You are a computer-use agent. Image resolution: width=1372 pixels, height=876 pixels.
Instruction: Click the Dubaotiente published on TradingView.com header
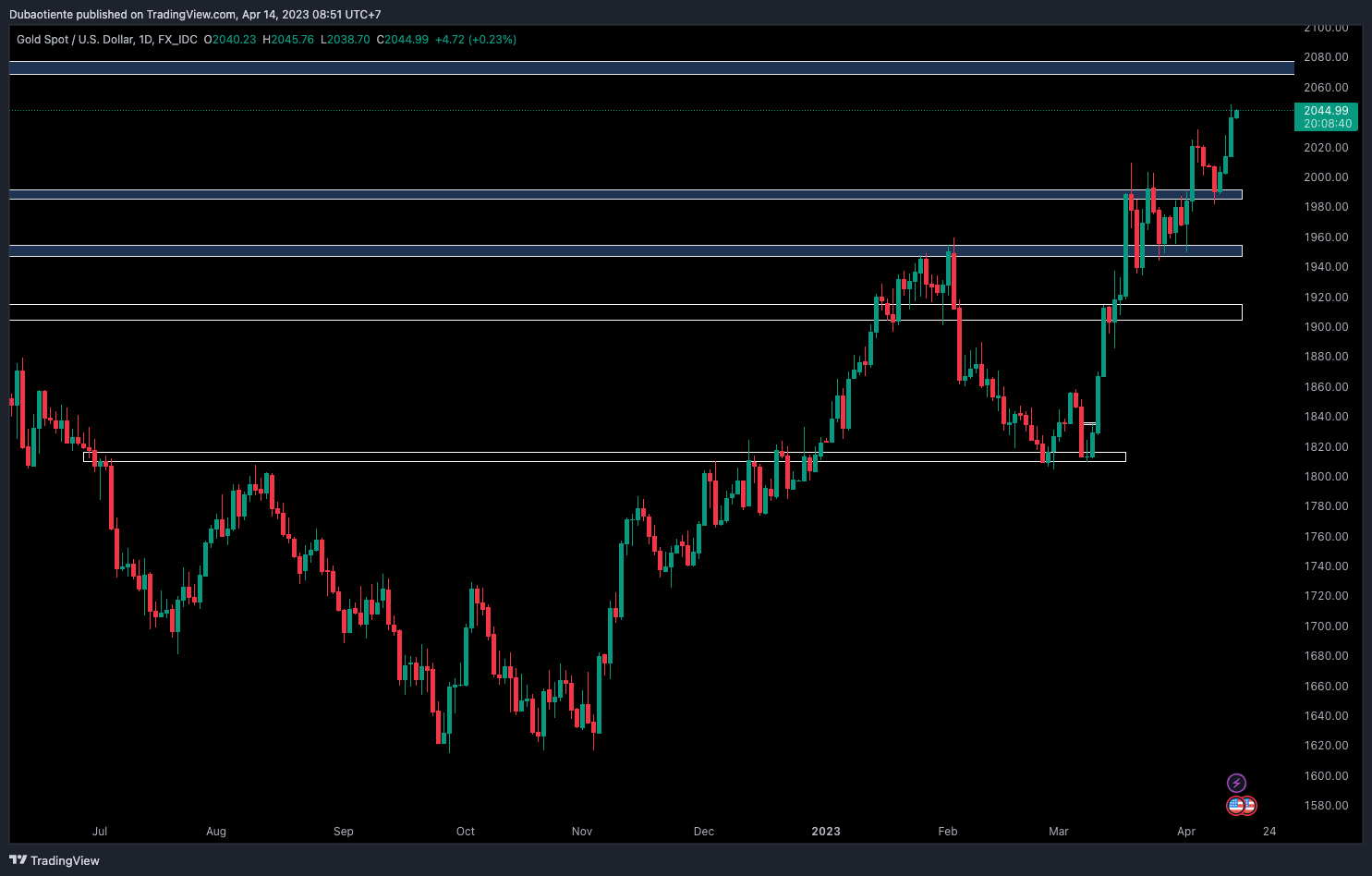tap(195, 14)
